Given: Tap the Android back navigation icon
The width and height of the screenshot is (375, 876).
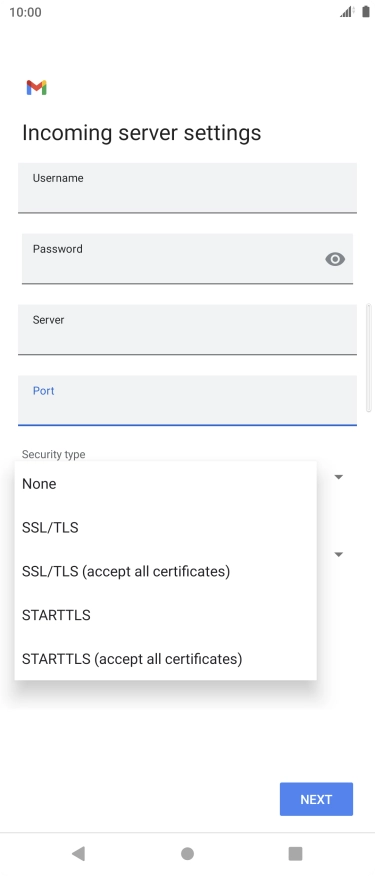Looking at the screenshot, I should [x=78, y=853].
